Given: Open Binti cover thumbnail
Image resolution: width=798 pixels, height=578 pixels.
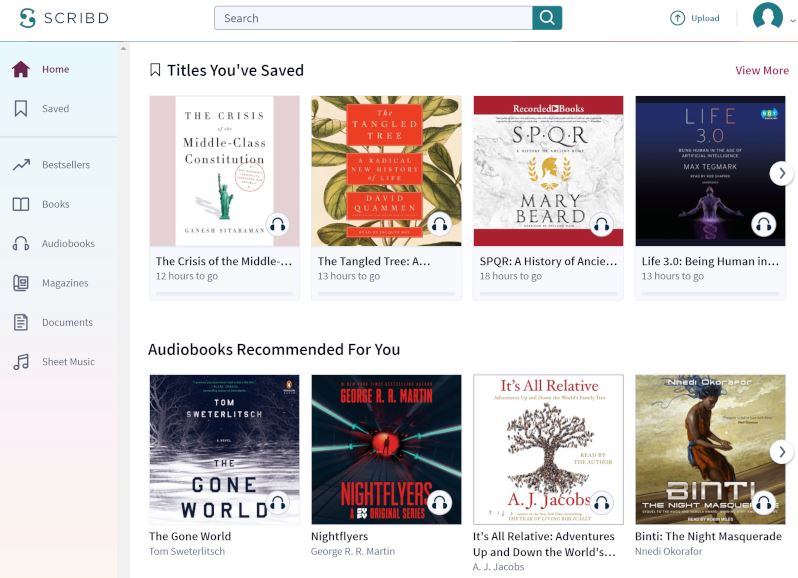Looking at the screenshot, I should (x=710, y=450).
